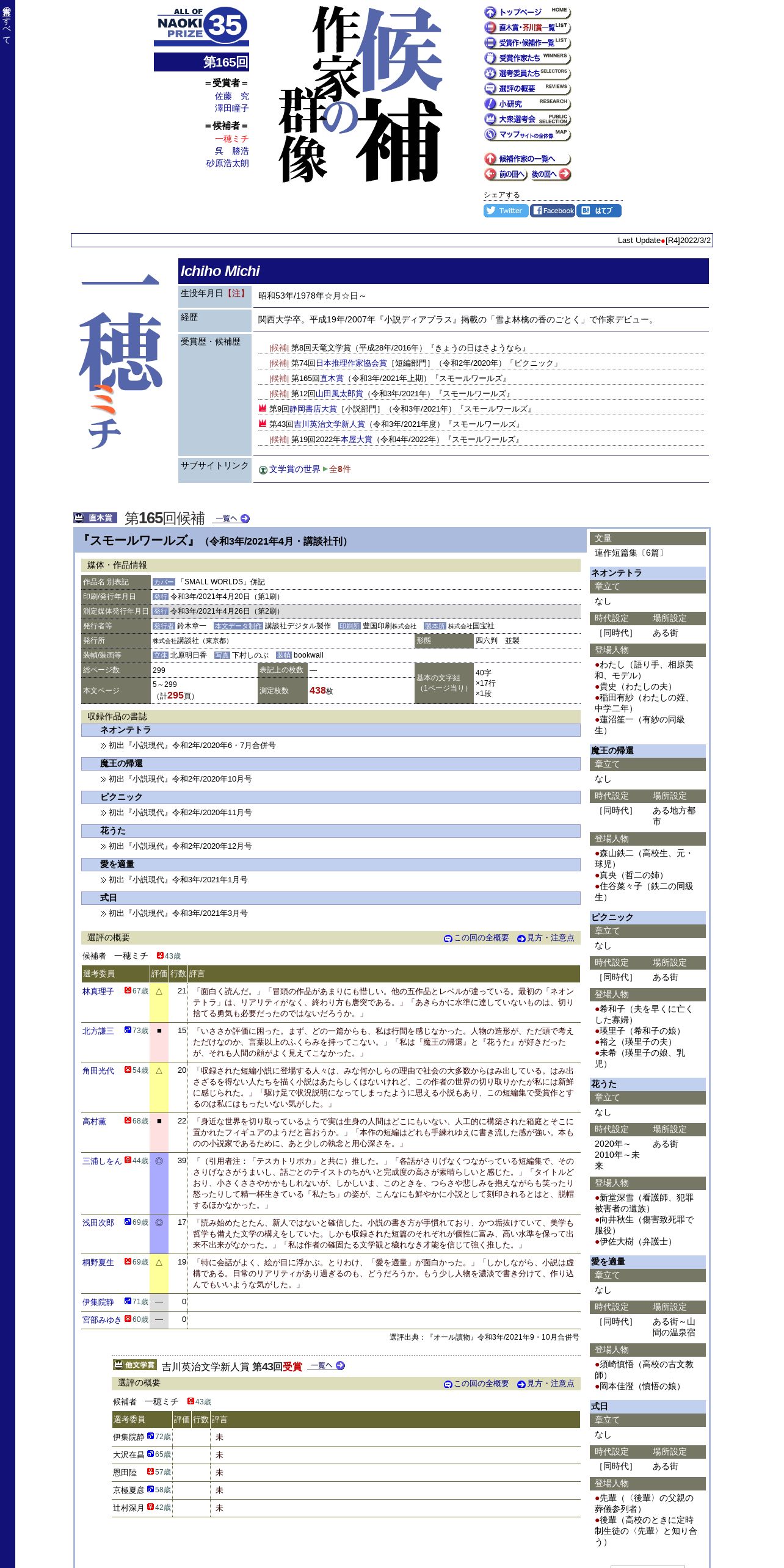Viewport: 784px width, 1568px height.
Task: Share the page on Facebook
Action: point(553,211)
